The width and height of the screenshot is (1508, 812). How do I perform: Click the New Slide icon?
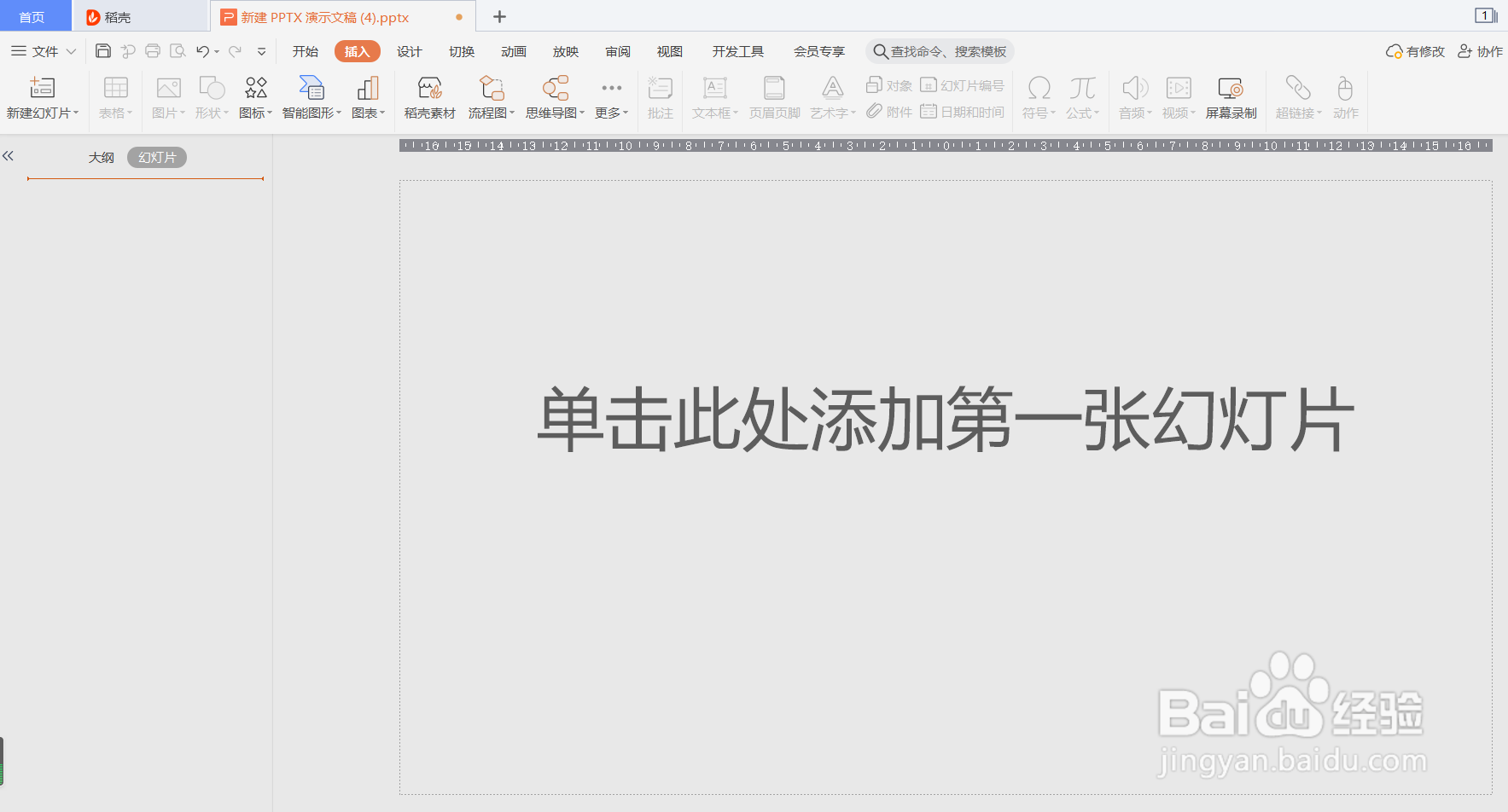(42, 87)
